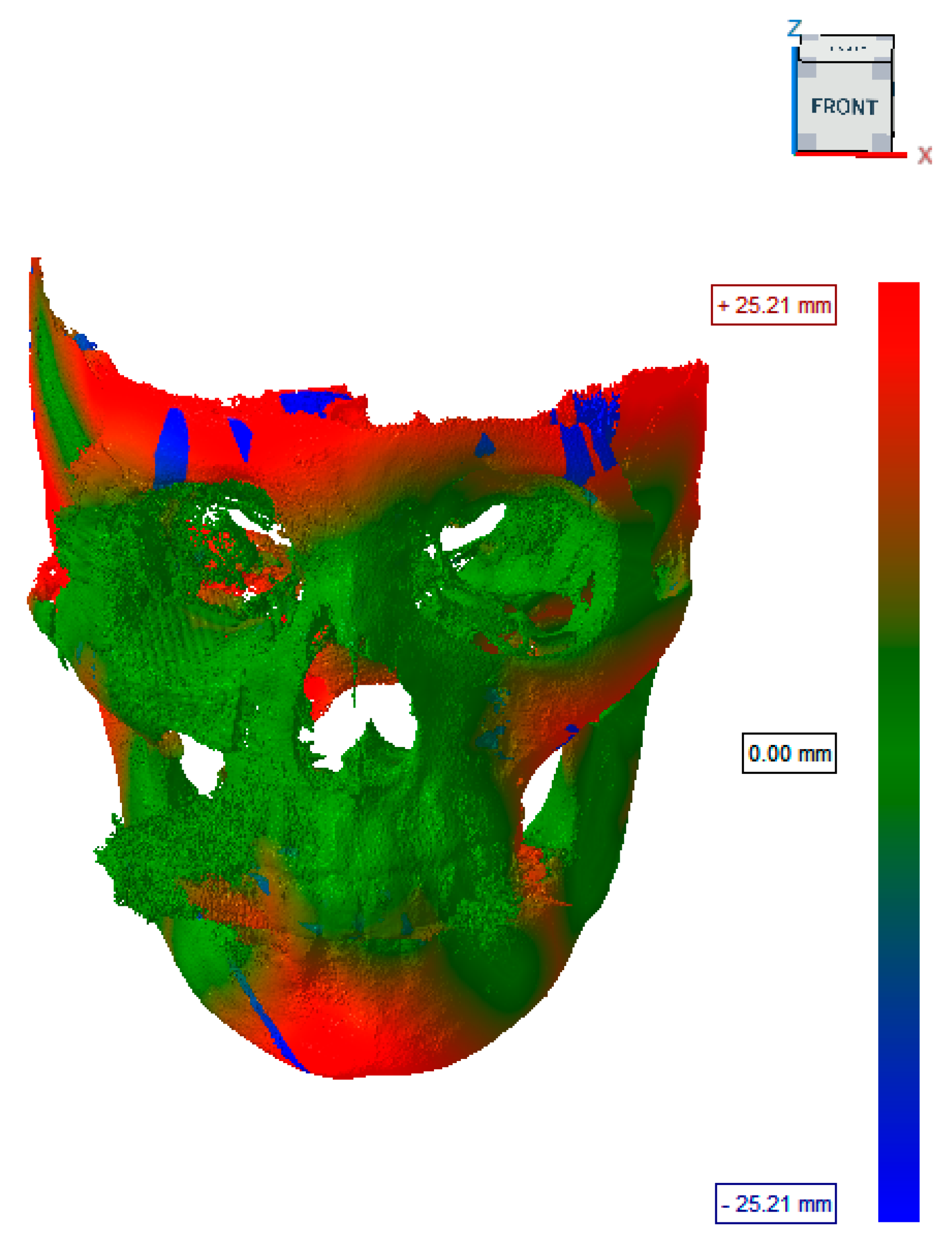Viewport: 952px width, 1237px height.
Task: Select the -25.21 mm minimum value box
Action: [776, 1203]
